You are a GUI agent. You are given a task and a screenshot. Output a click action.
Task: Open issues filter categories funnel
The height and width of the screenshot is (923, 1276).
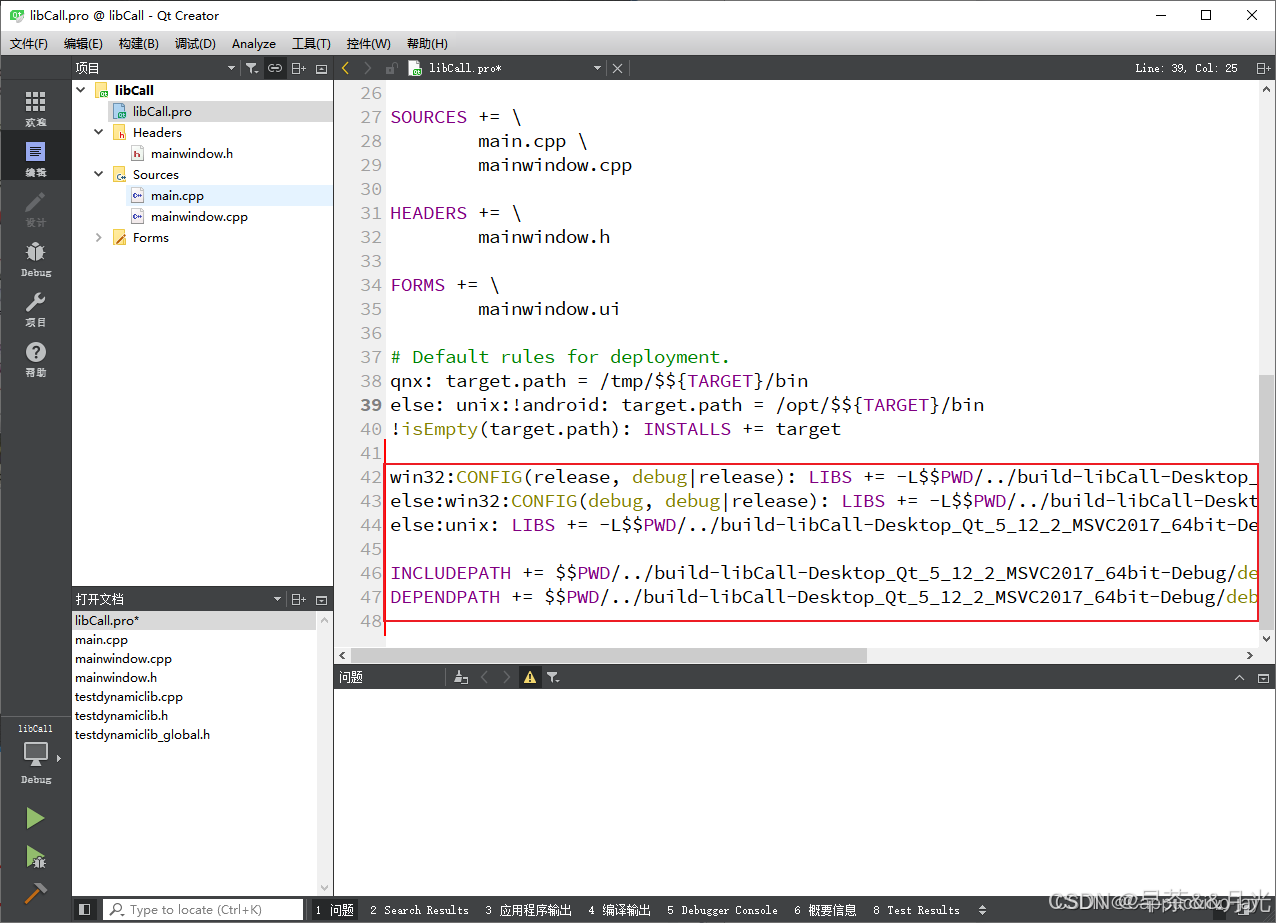pos(553,677)
